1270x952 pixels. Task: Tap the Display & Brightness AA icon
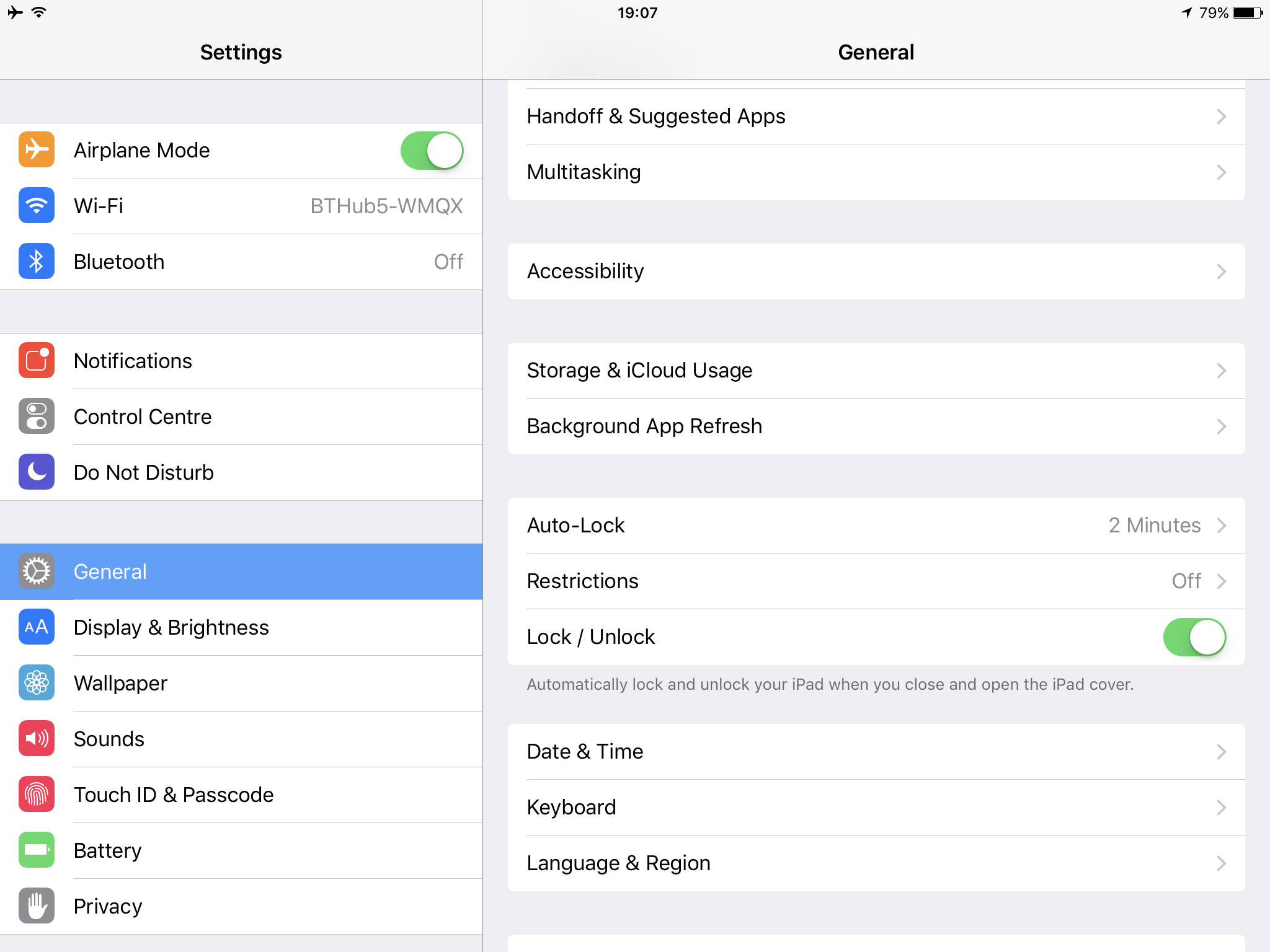37,627
